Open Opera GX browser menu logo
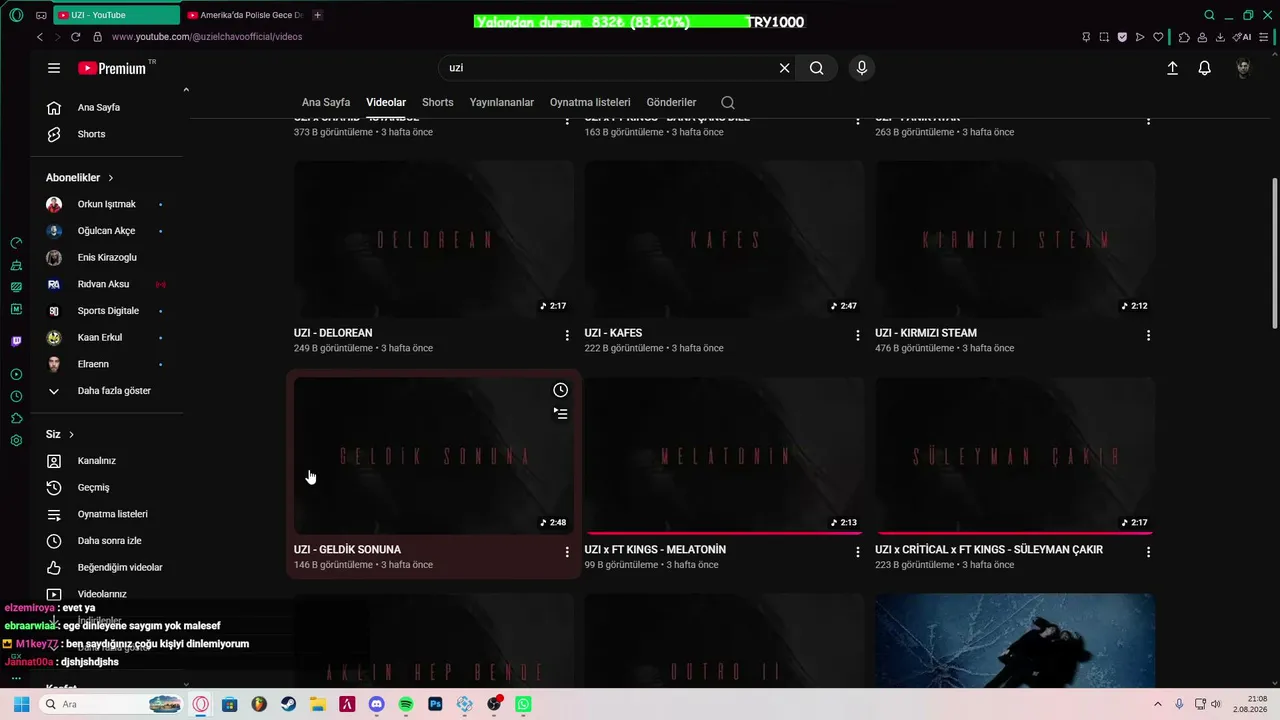Screen dimensions: 1280x720 coord(17,15)
